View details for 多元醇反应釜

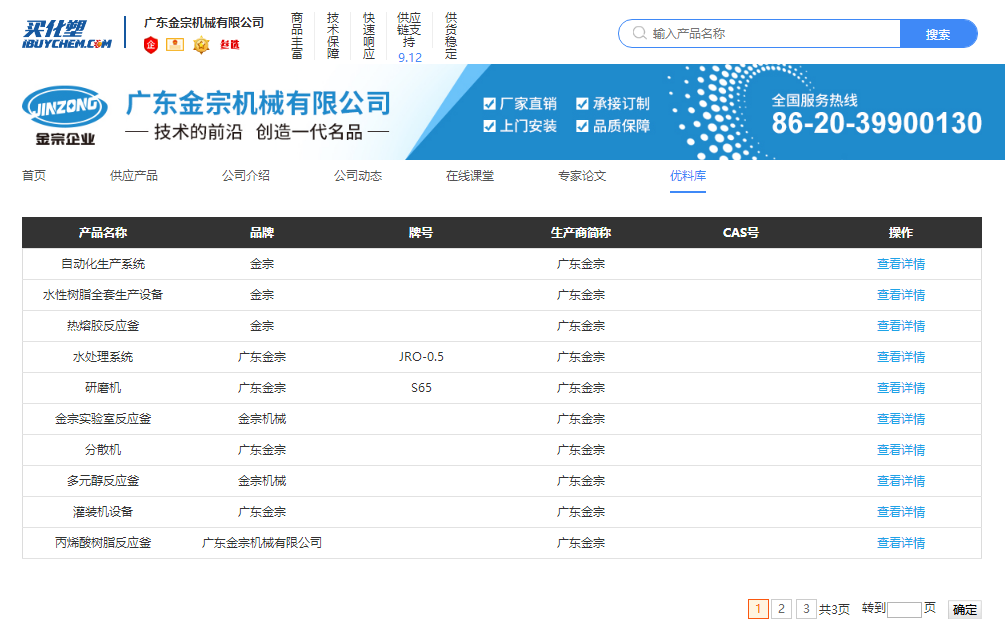click(x=901, y=481)
